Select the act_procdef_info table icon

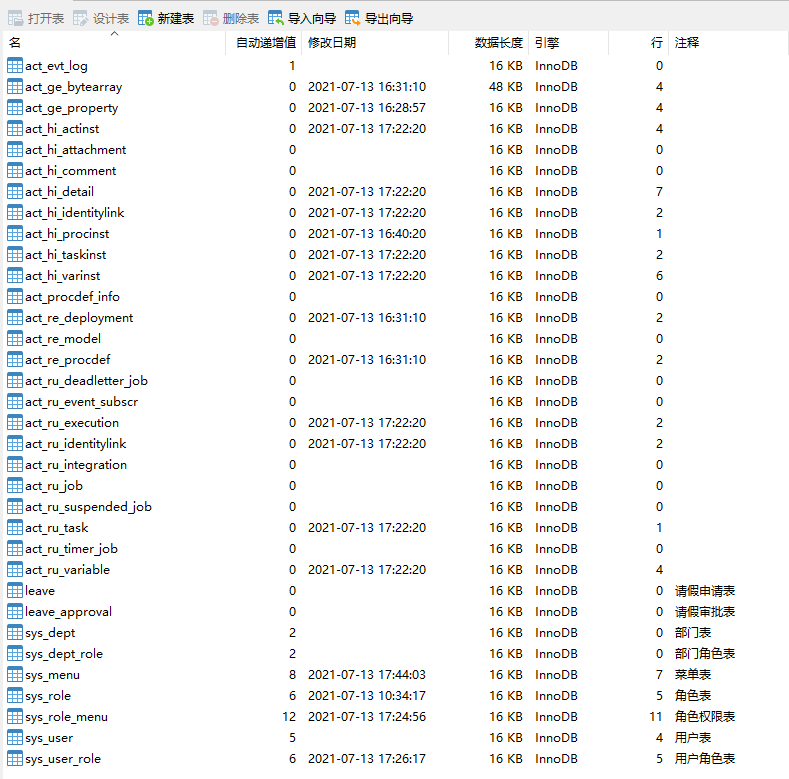[15, 296]
